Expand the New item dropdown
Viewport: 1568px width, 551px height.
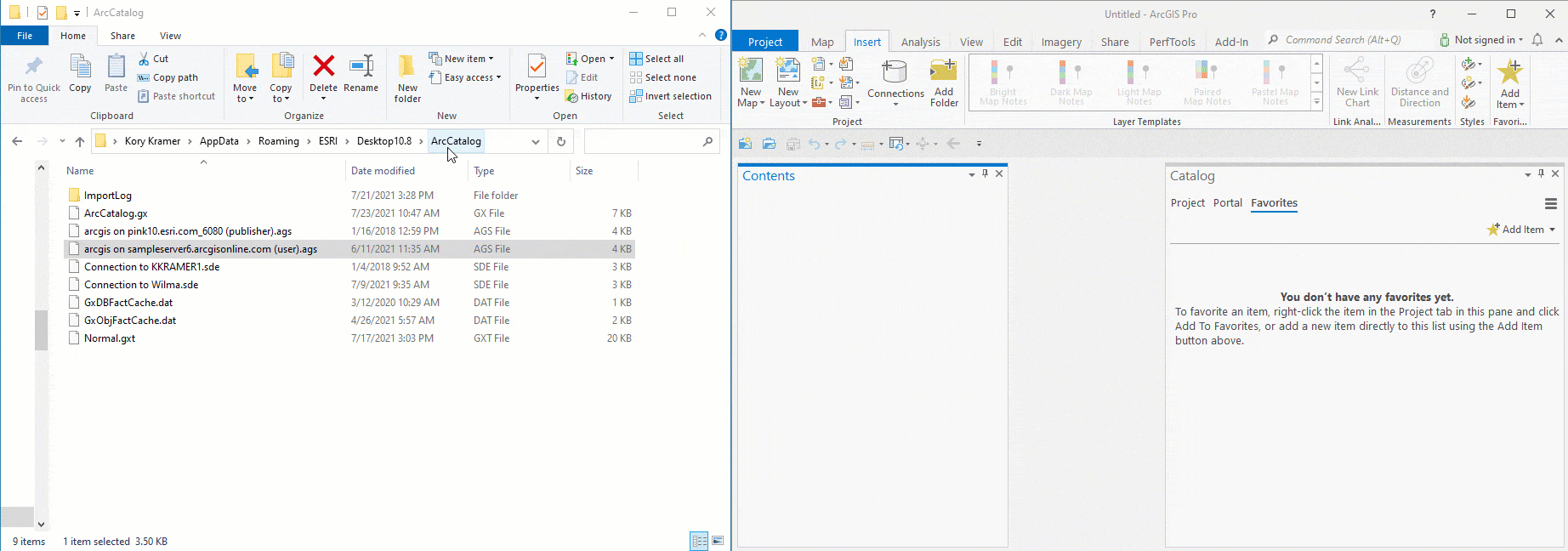pyautogui.click(x=461, y=59)
